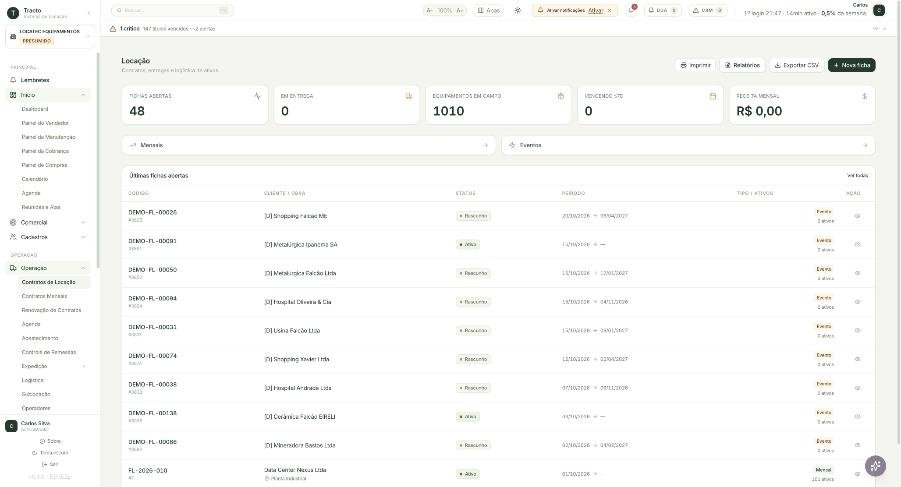This screenshot has height=487, width=901.
Task: Click the Relatórios button
Action: tap(742, 65)
